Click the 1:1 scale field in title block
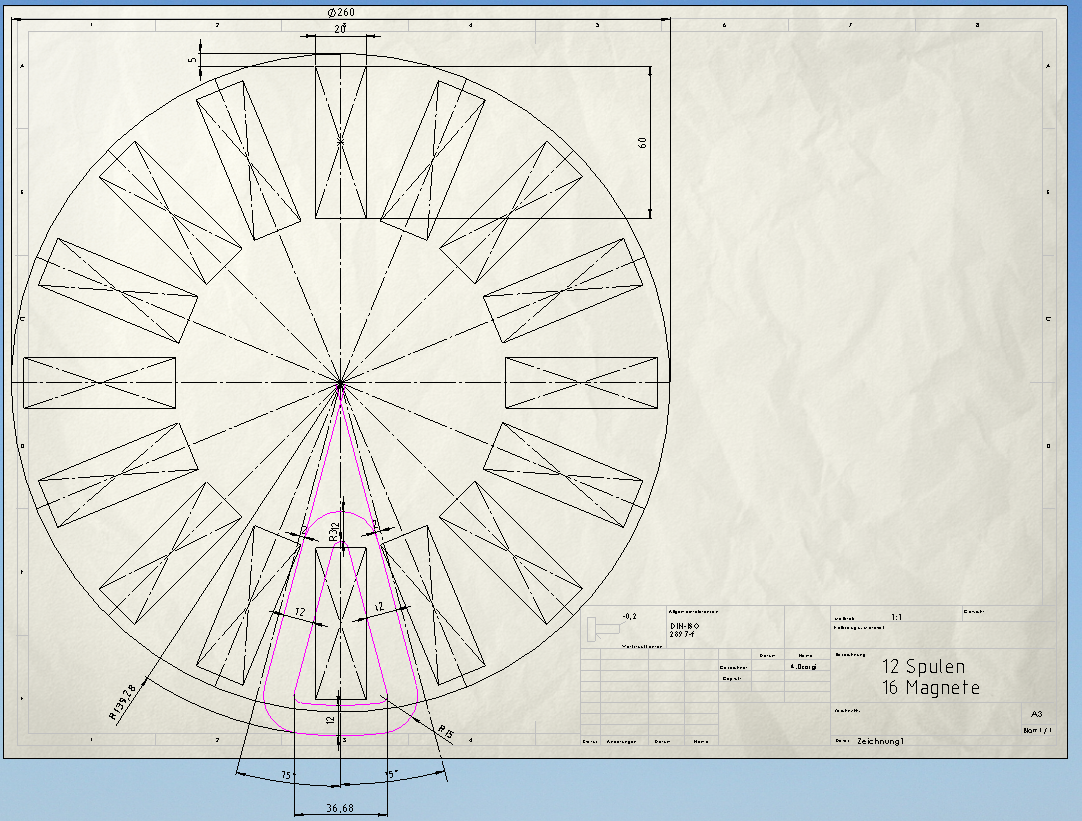The height and width of the screenshot is (821, 1082). (x=896, y=618)
